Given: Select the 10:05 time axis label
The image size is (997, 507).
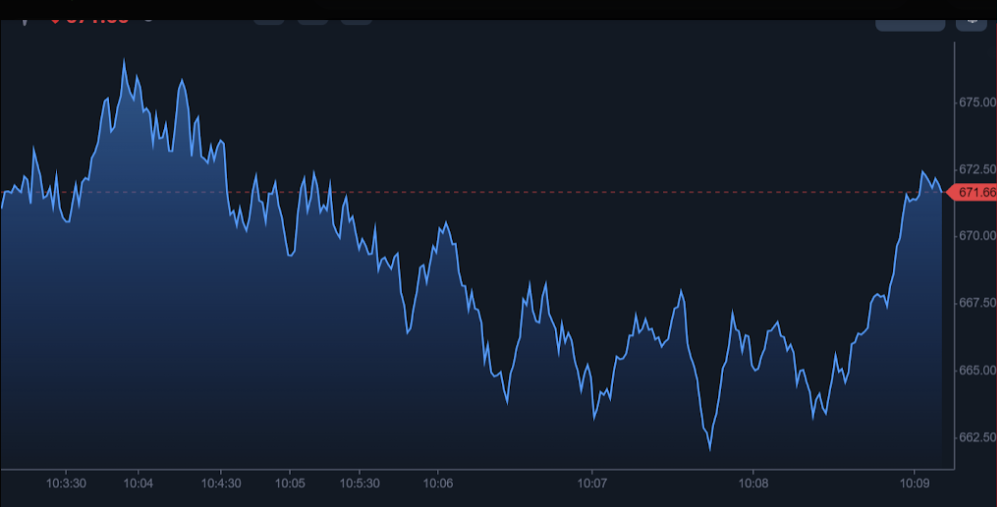Looking at the screenshot, I should click(x=290, y=483).
